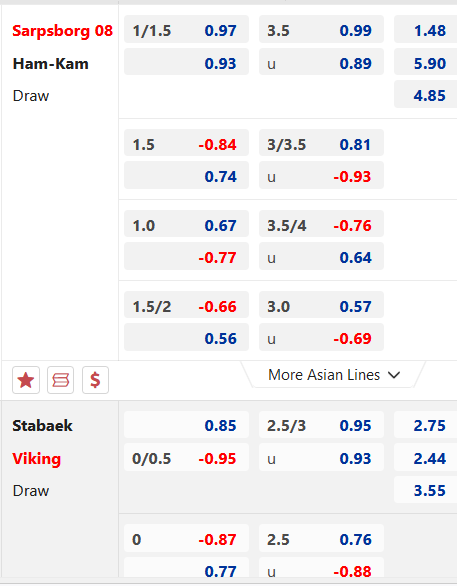
Task: Open the Viking team link
Action: [37, 459]
